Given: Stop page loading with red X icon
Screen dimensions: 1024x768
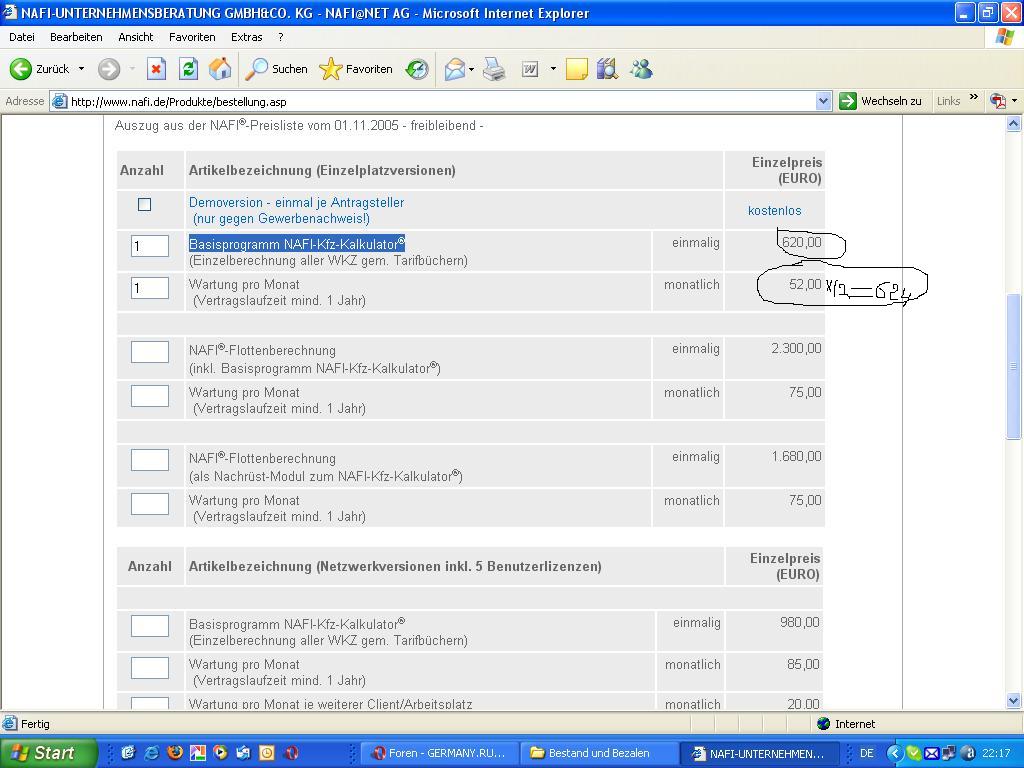Looking at the screenshot, I should pos(156,69).
